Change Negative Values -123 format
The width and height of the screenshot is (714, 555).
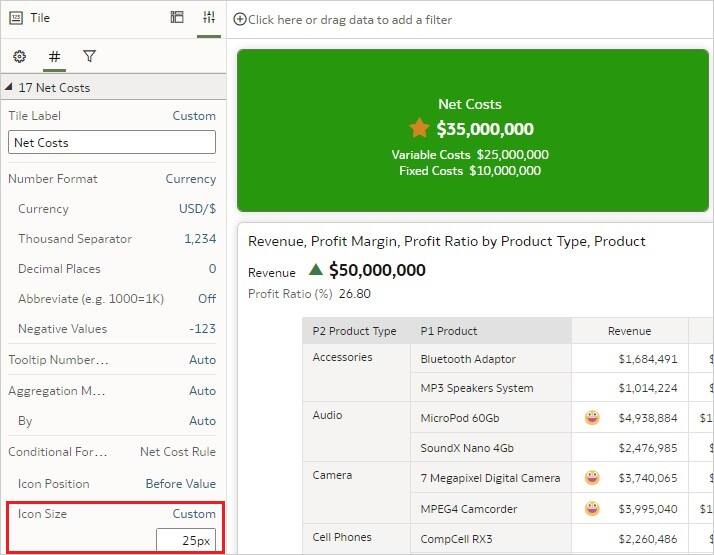[x=201, y=329]
